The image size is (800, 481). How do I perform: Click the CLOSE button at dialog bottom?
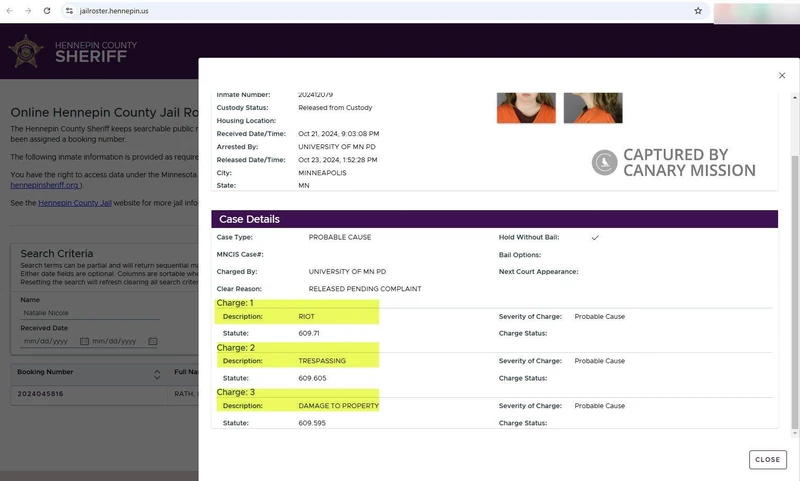[x=767, y=460]
